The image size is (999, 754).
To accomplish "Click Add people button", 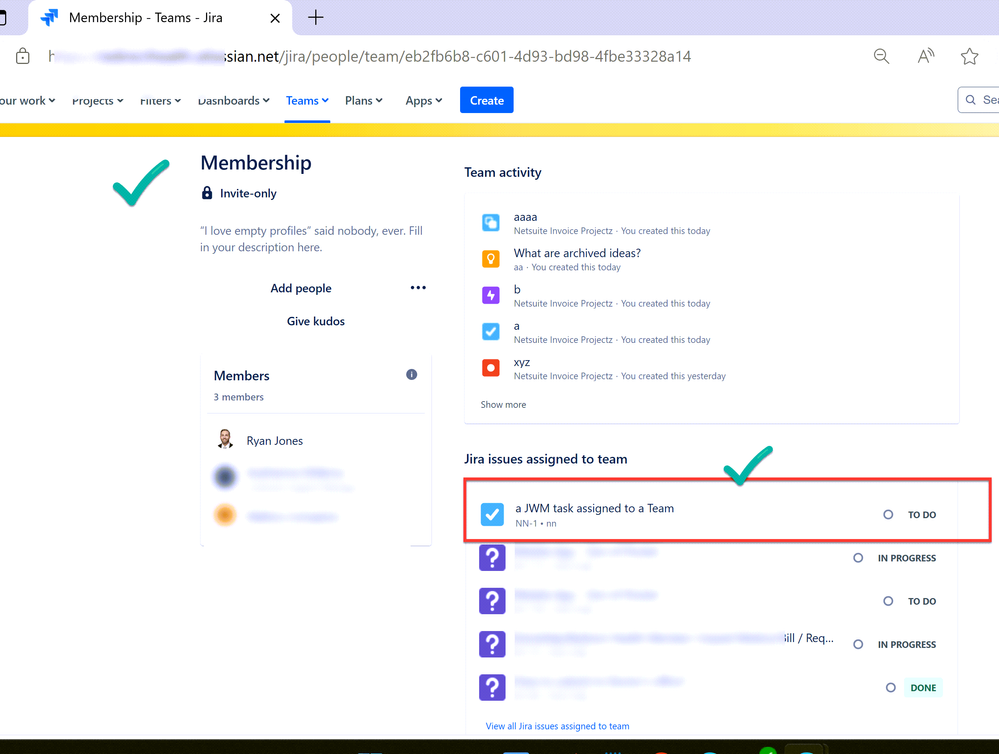I will [x=301, y=288].
